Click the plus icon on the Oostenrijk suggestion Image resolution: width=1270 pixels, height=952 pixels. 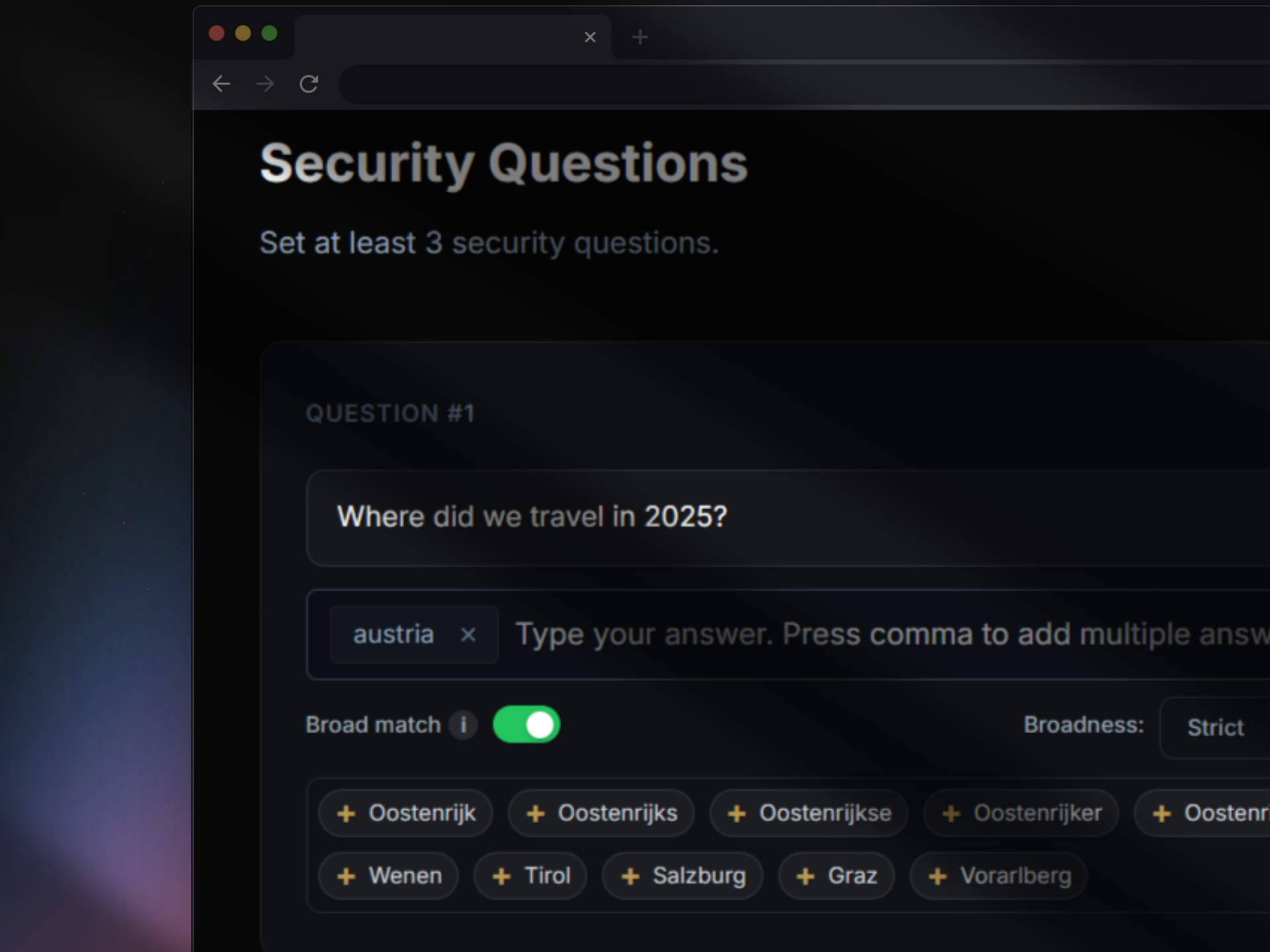point(346,813)
